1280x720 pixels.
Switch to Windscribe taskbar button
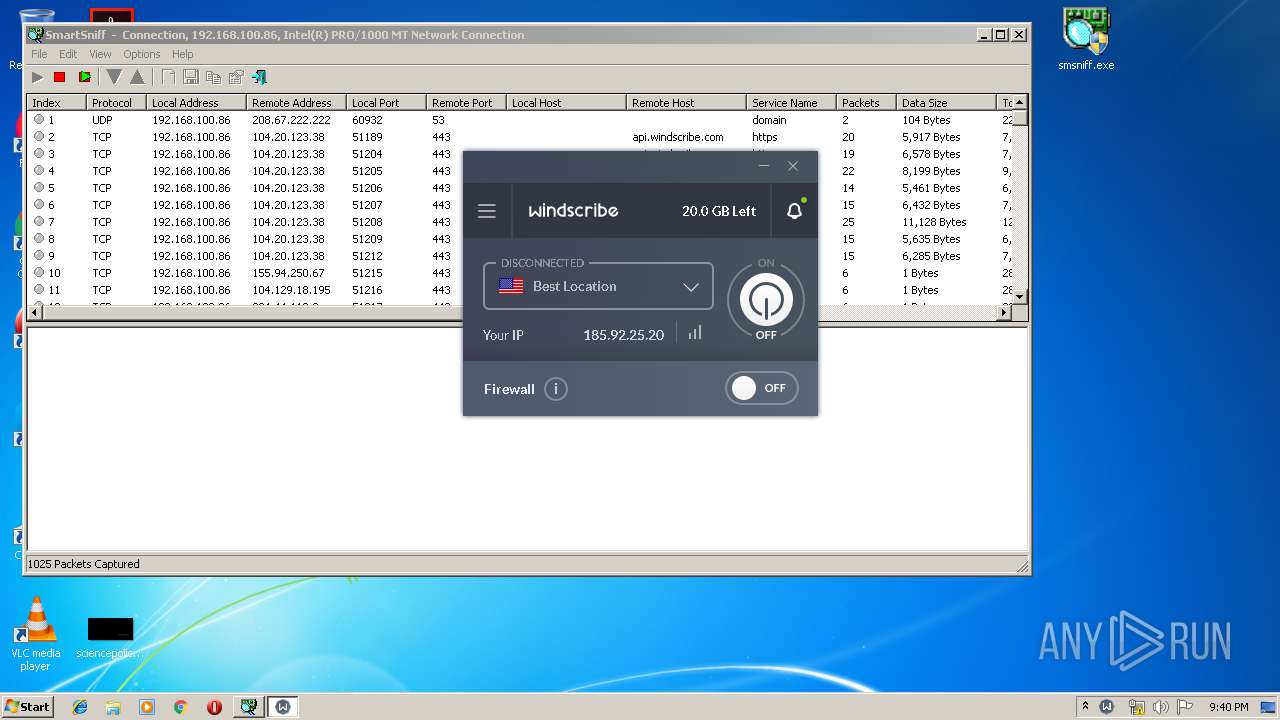click(283, 707)
